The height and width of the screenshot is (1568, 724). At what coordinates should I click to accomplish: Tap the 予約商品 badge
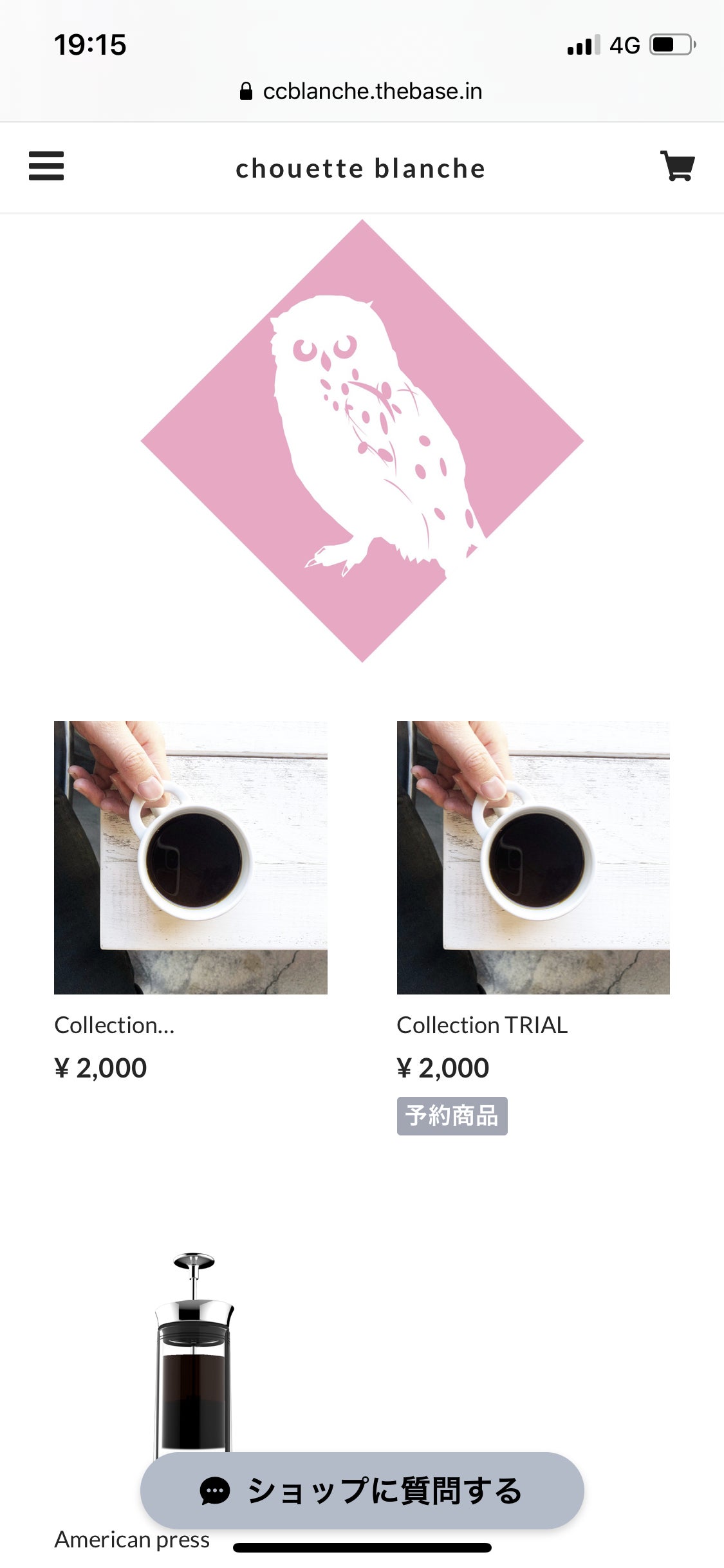point(452,1116)
